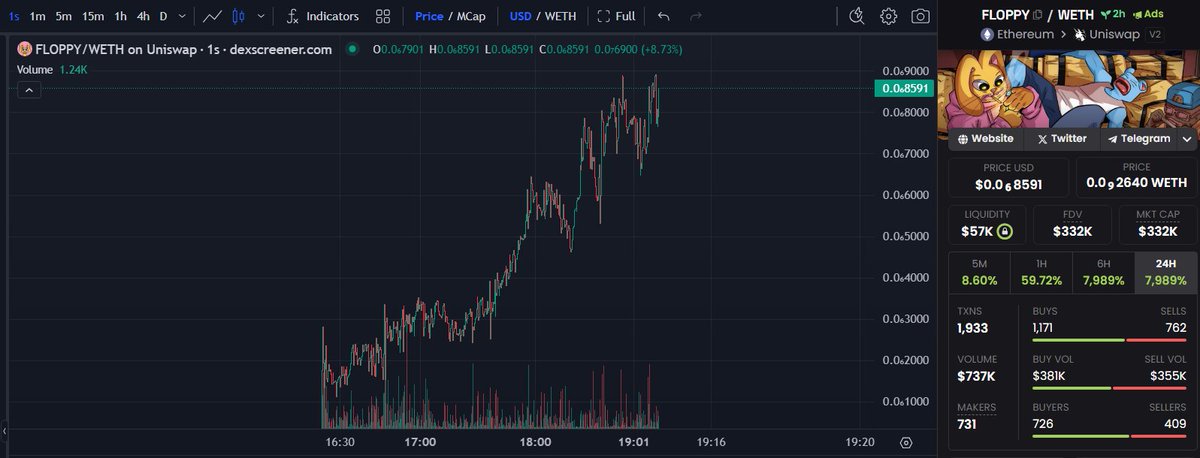Click the Uniswap DEX label

pyautogui.click(x=1113, y=34)
